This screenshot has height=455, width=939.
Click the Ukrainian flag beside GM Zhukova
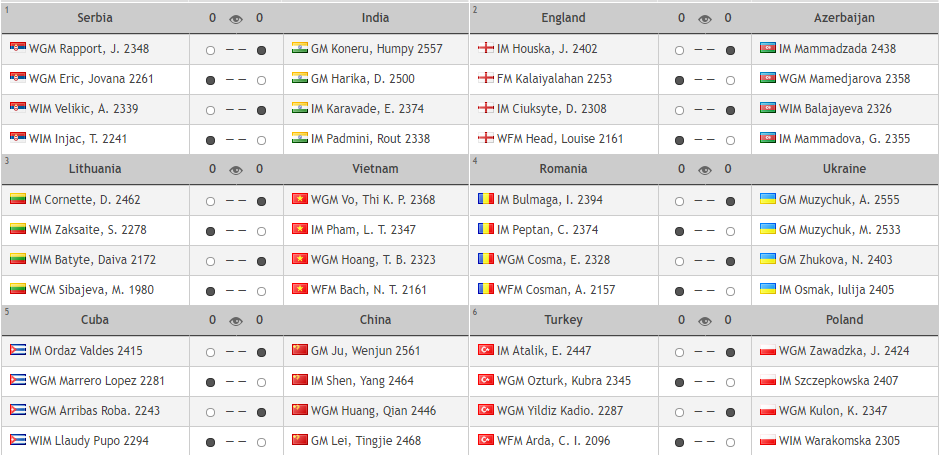pyautogui.click(x=768, y=259)
